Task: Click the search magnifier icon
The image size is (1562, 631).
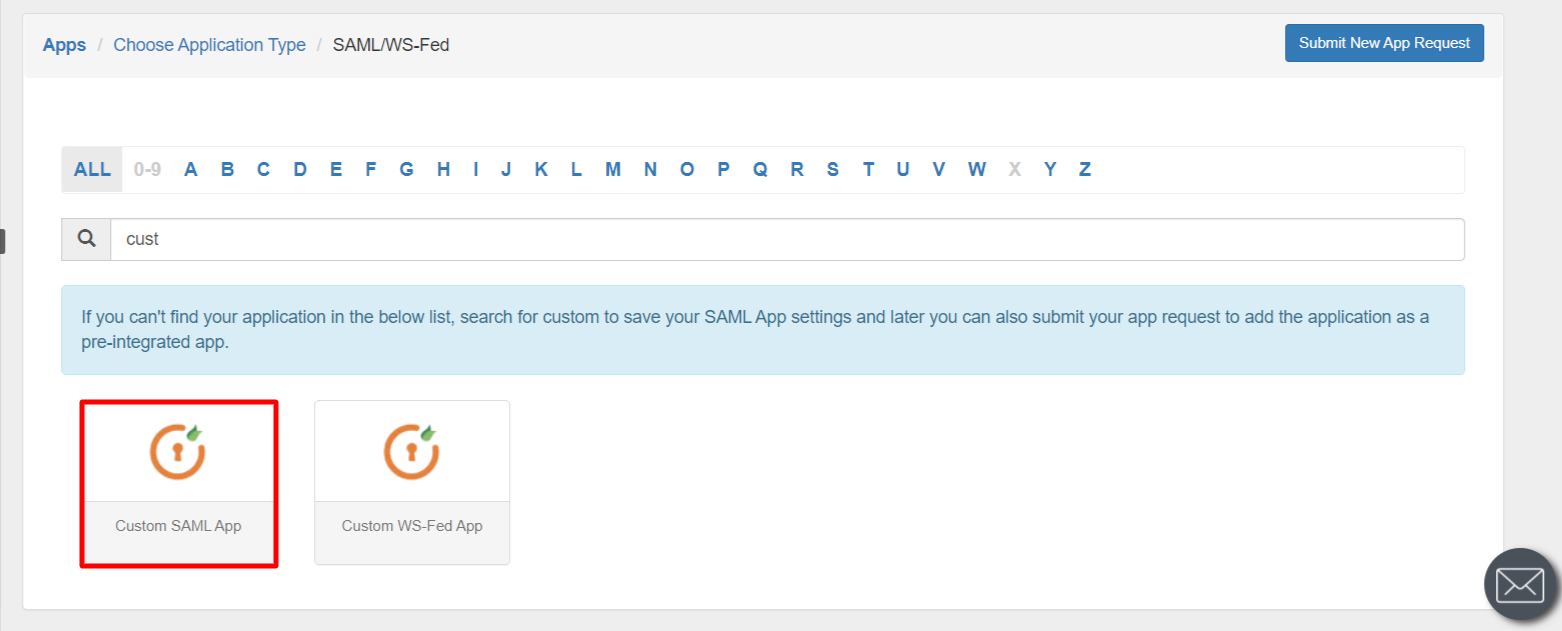Action: point(87,239)
